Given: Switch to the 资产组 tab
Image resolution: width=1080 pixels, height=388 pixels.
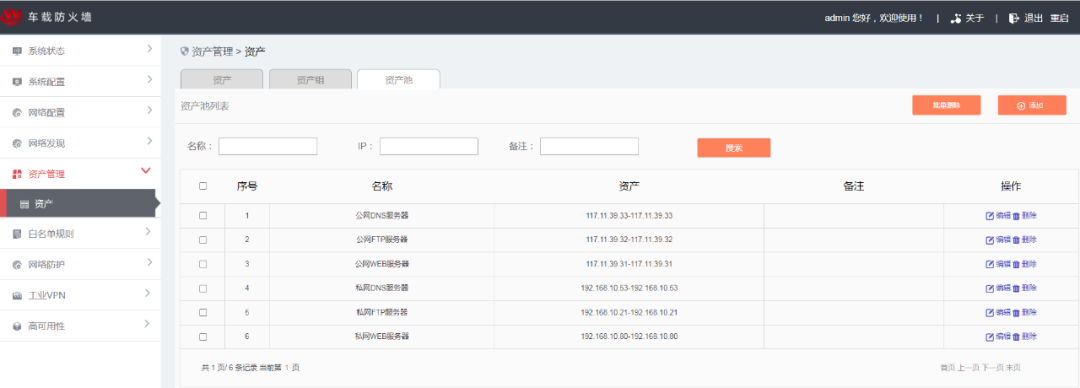Looking at the screenshot, I should (x=311, y=79).
